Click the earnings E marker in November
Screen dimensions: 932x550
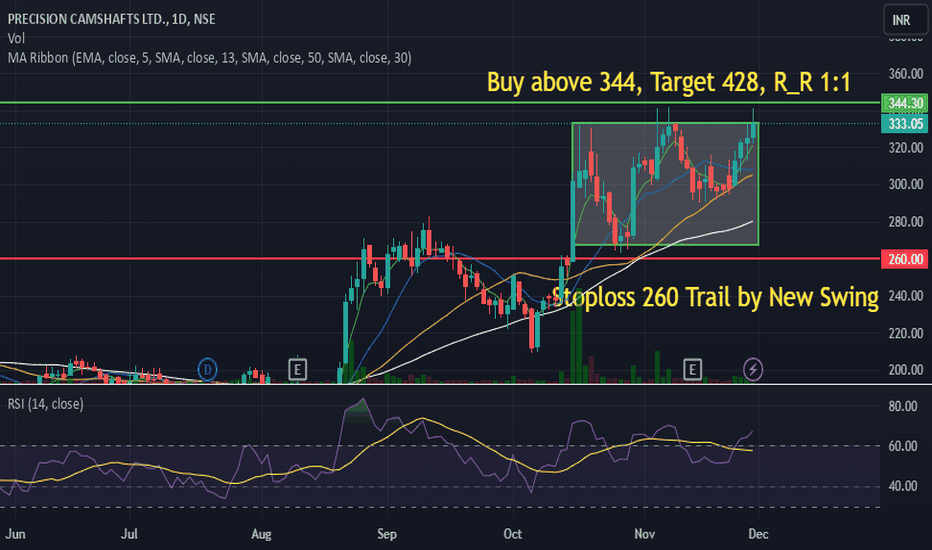tap(692, 369)
